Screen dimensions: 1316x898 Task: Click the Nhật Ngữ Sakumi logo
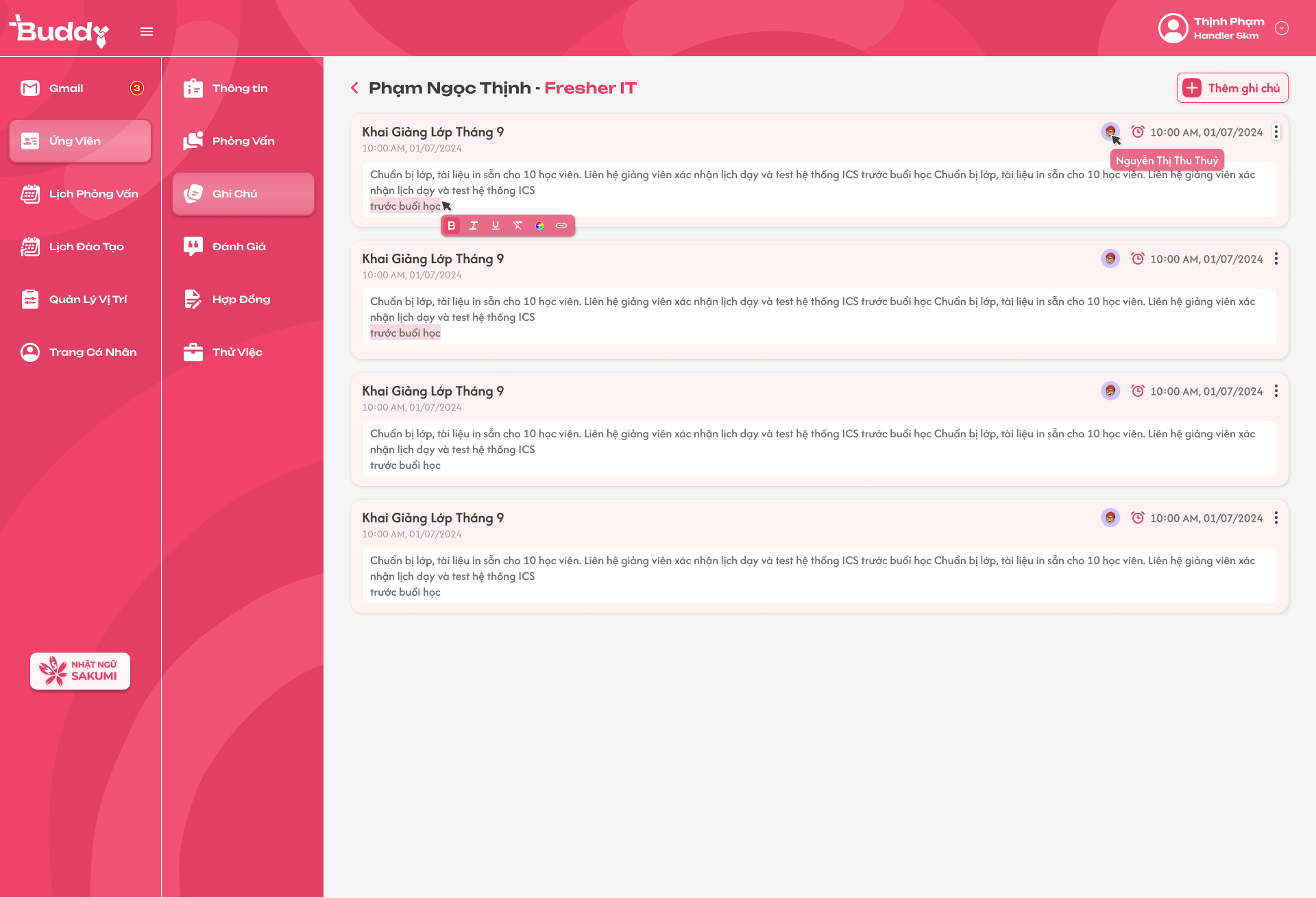point(80,670)
